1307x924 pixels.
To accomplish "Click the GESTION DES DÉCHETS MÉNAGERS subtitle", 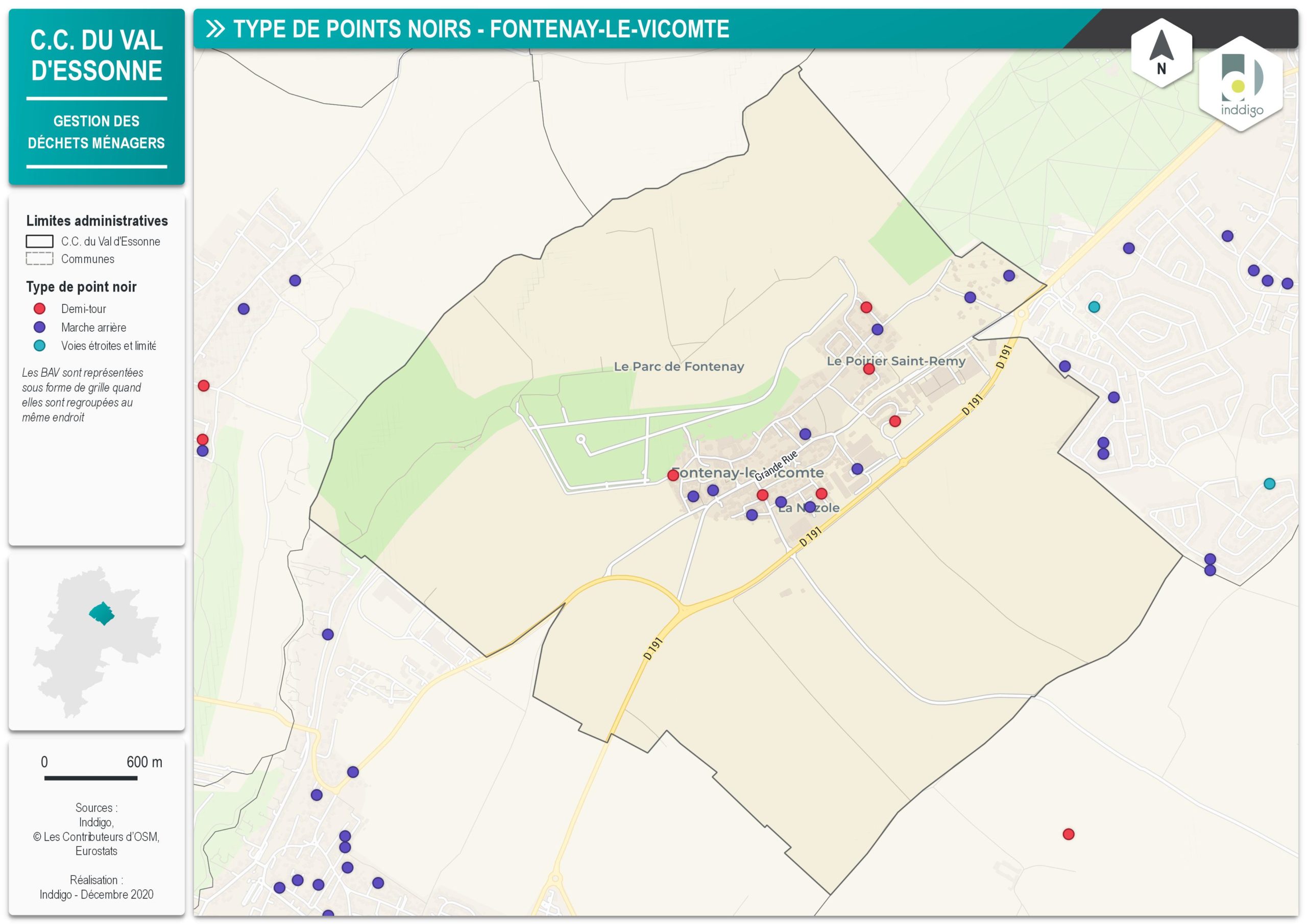I will pyautogui.click(x=96, y=132).
